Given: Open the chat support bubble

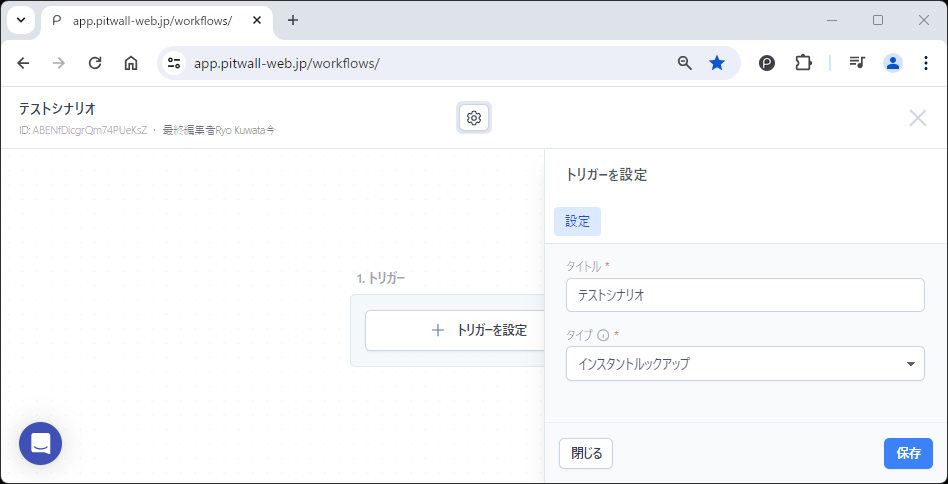Looking at the screenshot, I should coord(41,444).
